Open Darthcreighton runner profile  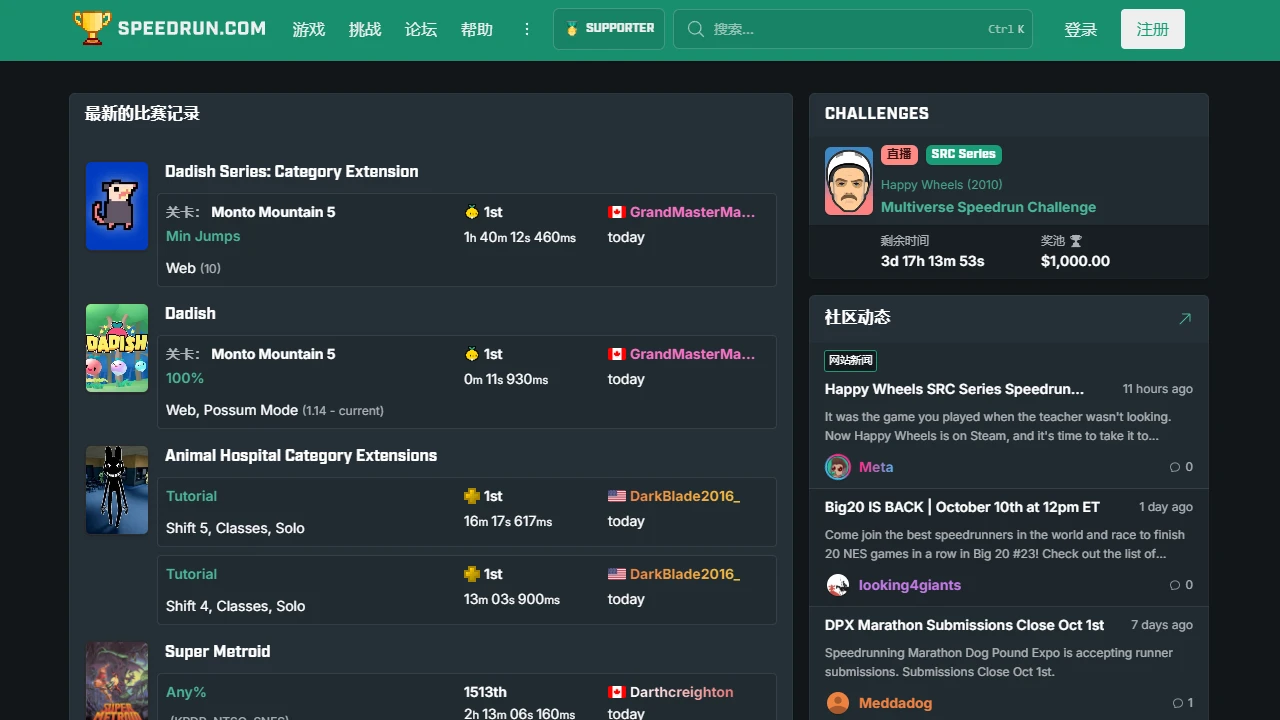point(681,692)
